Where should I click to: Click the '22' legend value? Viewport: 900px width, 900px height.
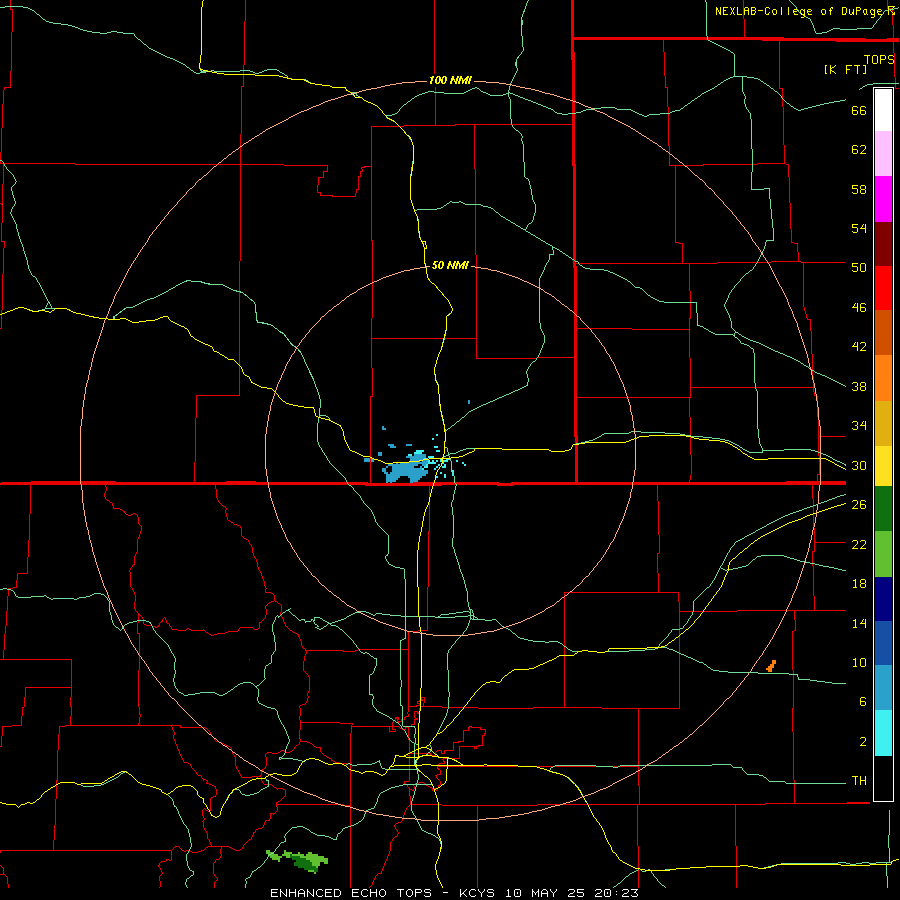[x=859, y=544]
